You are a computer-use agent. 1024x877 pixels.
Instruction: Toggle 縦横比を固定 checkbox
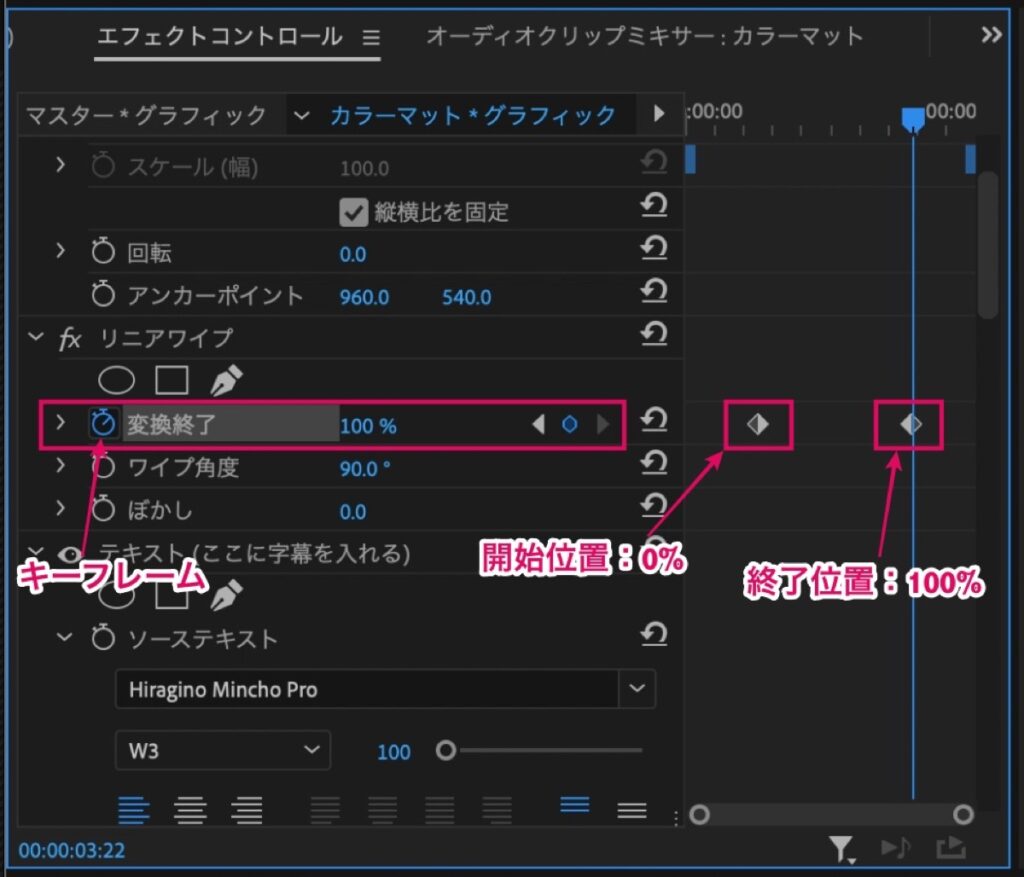pyautogui.click(x=353, y=212)
